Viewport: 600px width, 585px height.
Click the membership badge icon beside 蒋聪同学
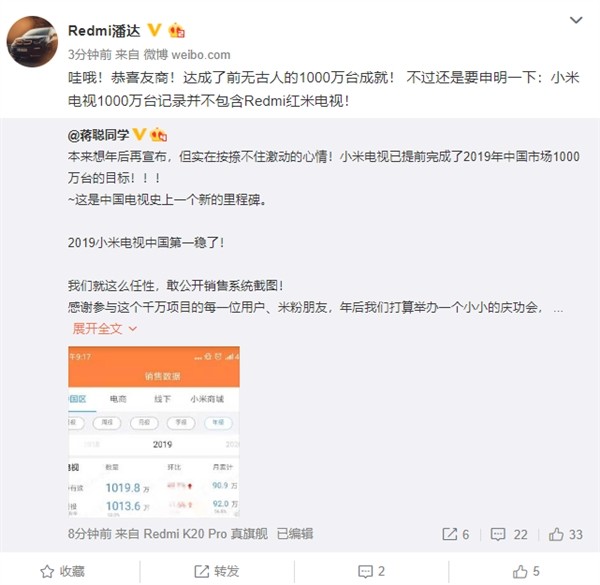[x=159, y=134]
